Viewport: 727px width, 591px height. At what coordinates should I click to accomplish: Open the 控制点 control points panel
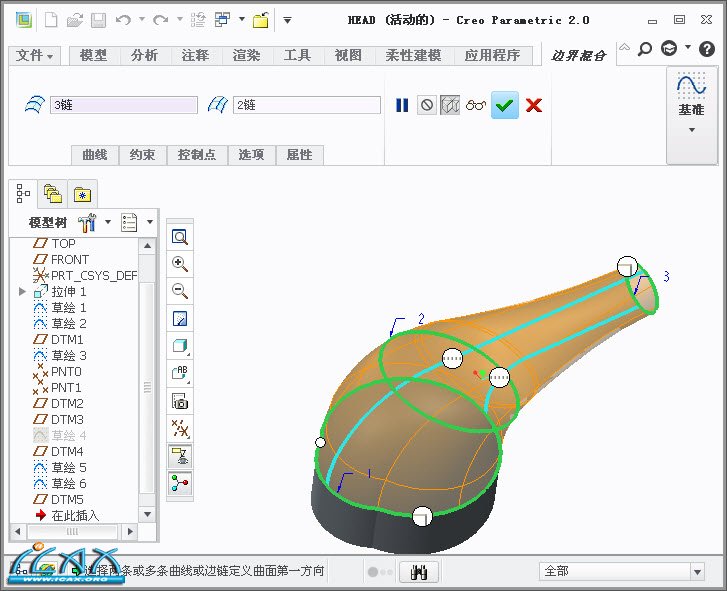(197, 155)
